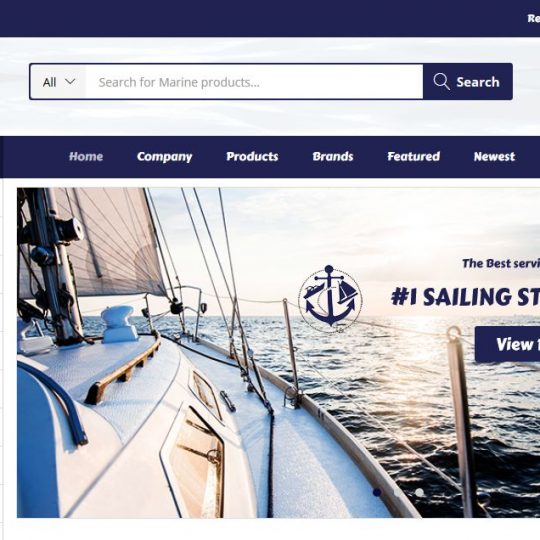This screenshot has height=540, width=540.
Task: Click the "The Best servi" tagline text
Action: coord(501,263)
